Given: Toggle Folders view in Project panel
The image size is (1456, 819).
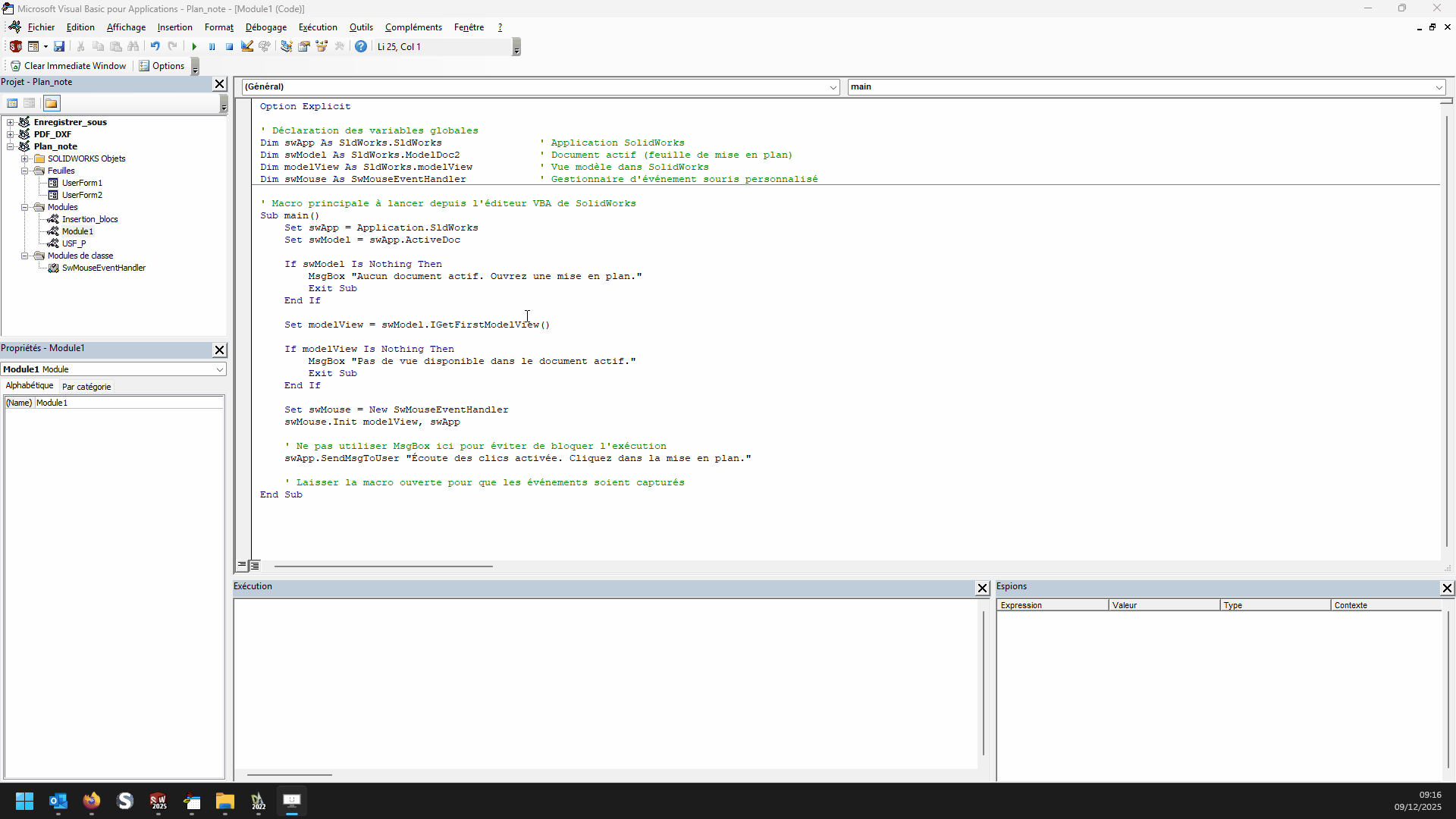Looking at the screenshot, I should [x=51, y=104].
